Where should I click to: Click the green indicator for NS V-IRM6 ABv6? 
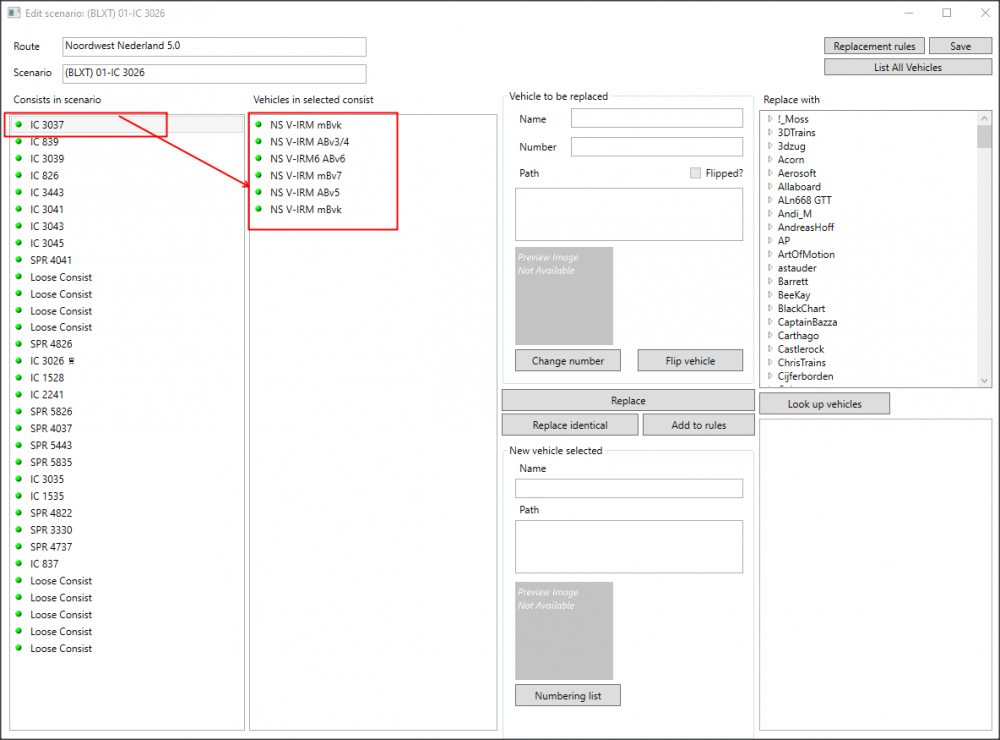click(259, 158)
